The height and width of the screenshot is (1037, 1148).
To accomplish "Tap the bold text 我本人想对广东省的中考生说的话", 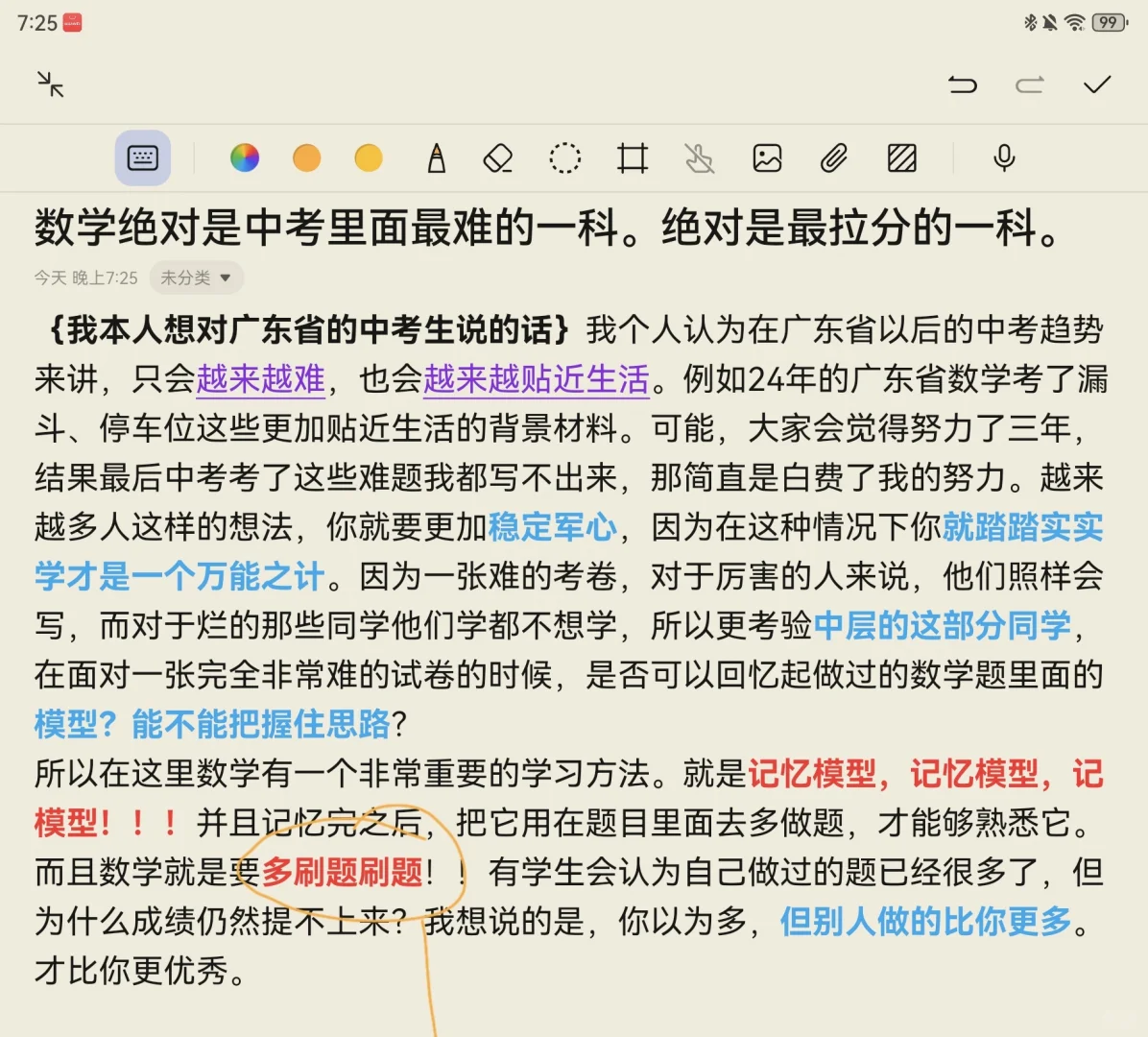I will (x=309, y=330).
